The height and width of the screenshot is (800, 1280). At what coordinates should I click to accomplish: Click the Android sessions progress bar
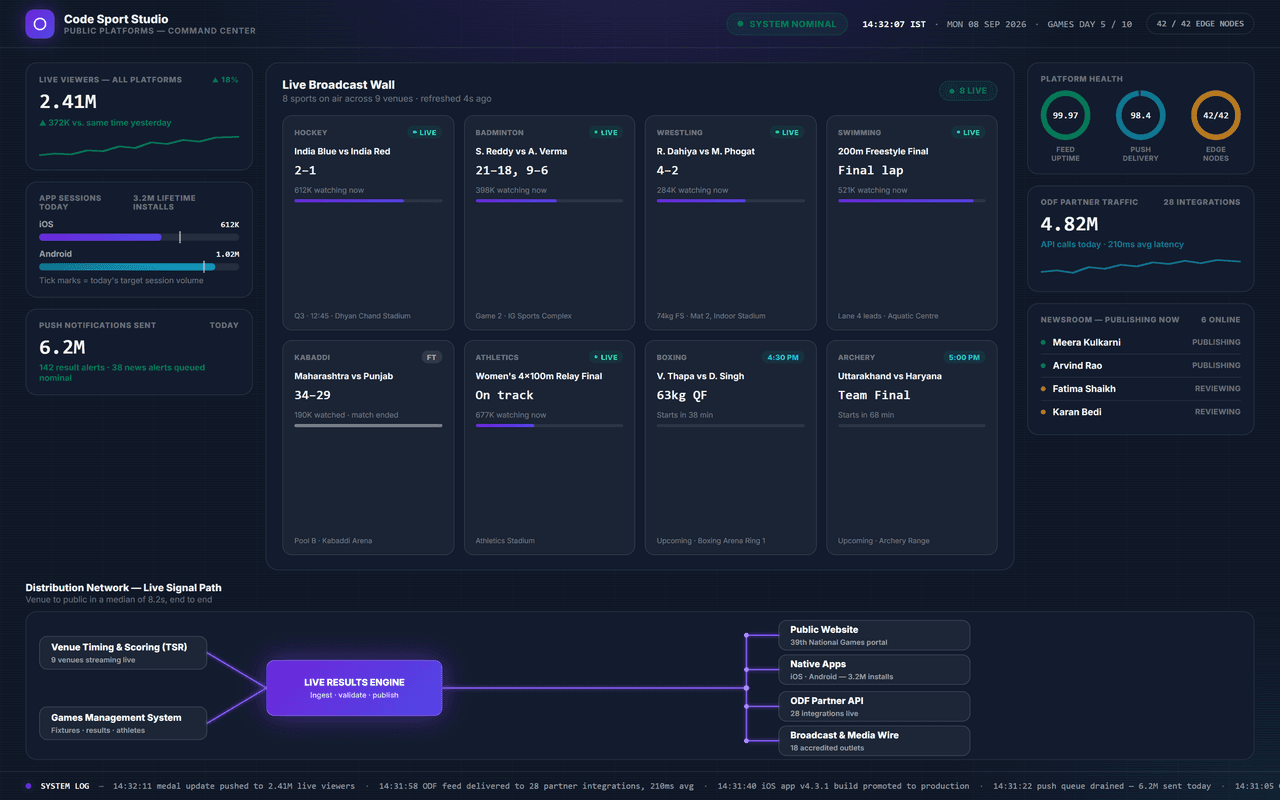[139, 267]
